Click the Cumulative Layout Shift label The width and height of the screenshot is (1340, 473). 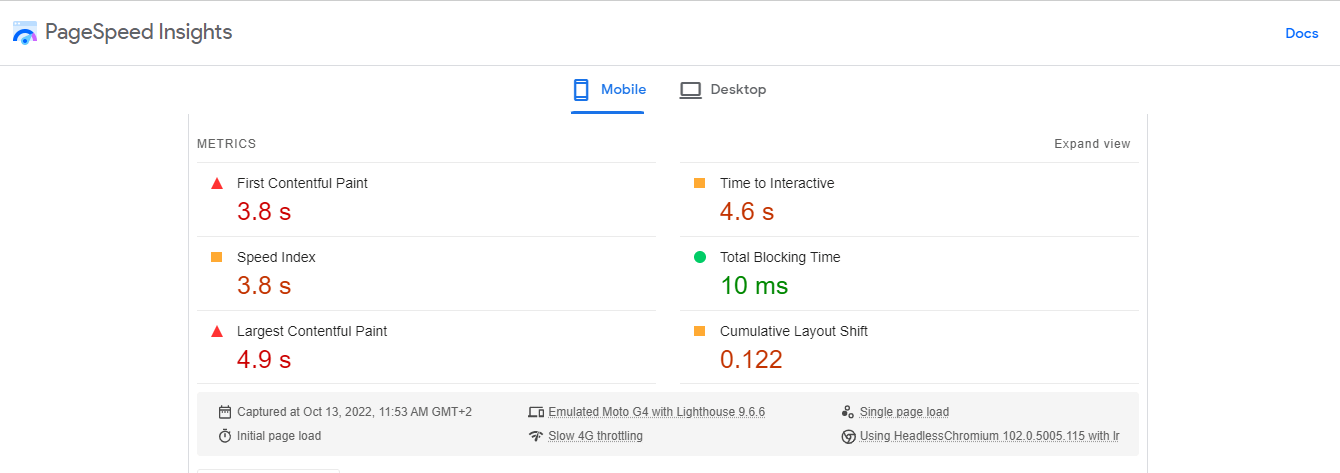click(794, 331)
